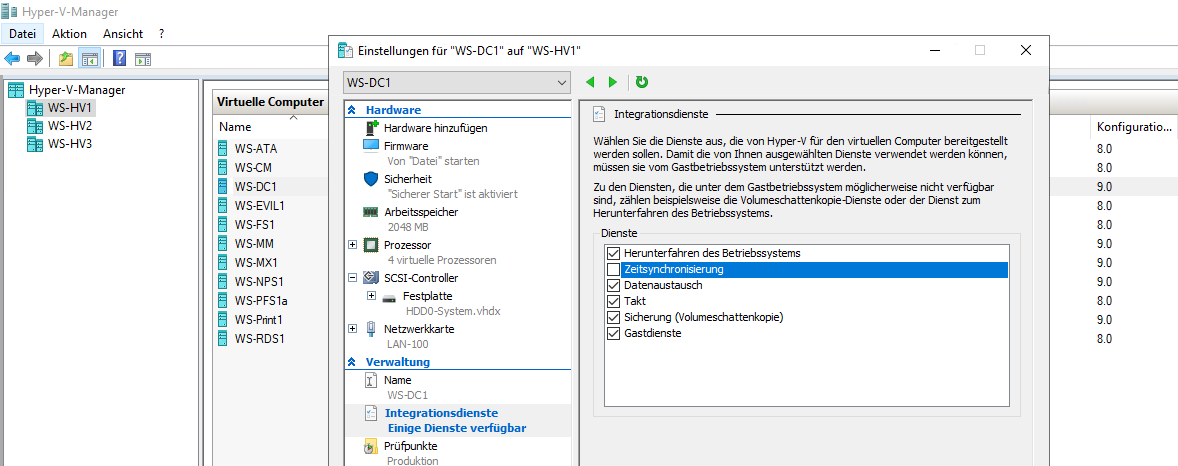The image size is (1178, 466).
Task: Enable the Zeitsynchronisierung service checkbox
Action: [x=613, y=269]
